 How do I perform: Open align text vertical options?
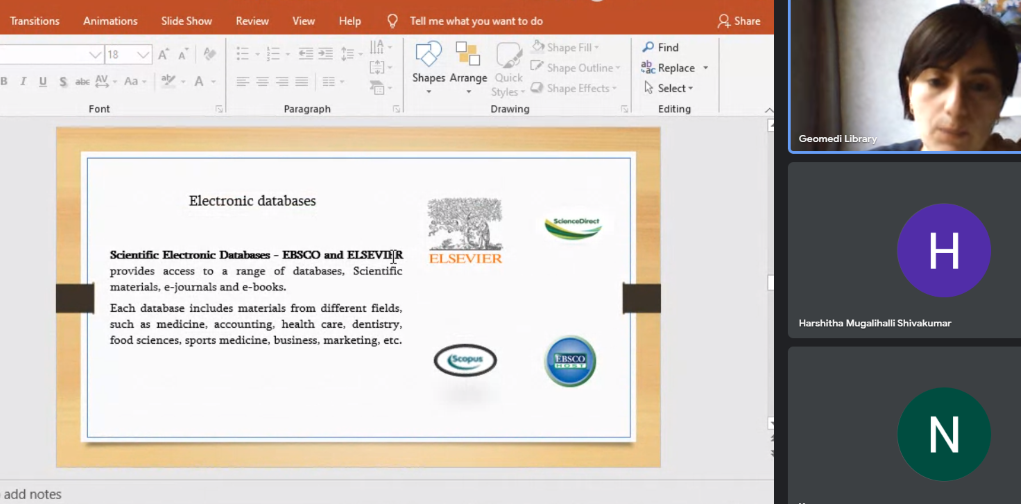[380, 68]
